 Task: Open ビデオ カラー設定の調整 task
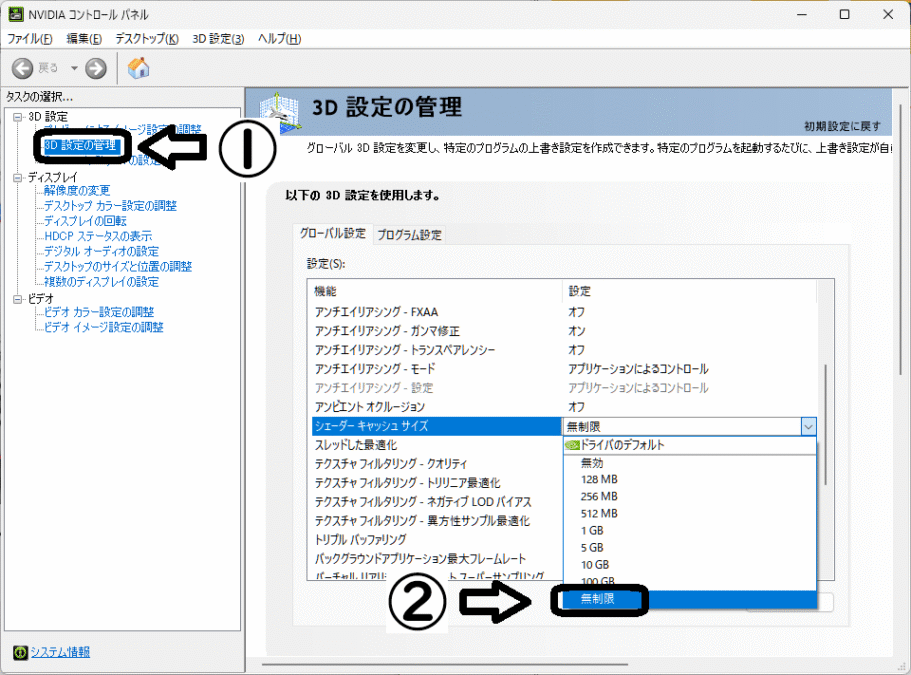click(99, 312)
